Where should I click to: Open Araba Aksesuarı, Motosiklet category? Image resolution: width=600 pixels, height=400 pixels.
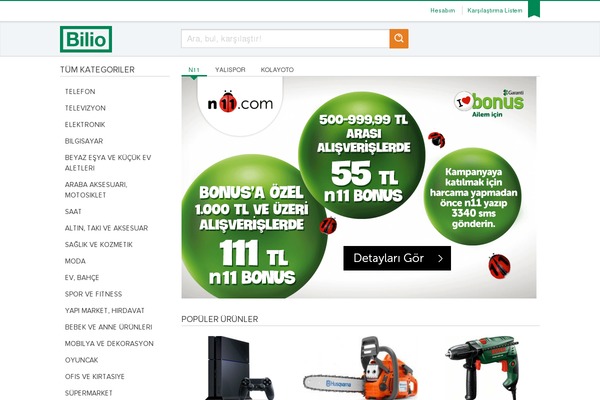tap(96, 189)
